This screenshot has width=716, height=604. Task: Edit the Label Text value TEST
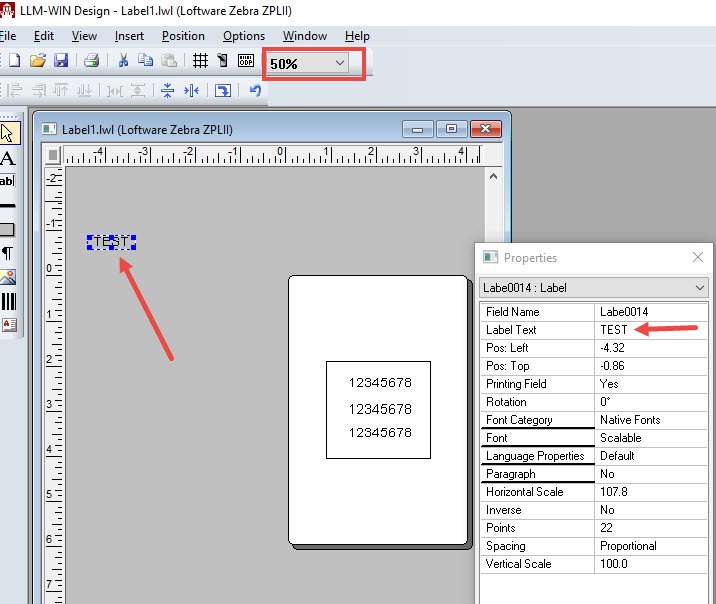650,330
